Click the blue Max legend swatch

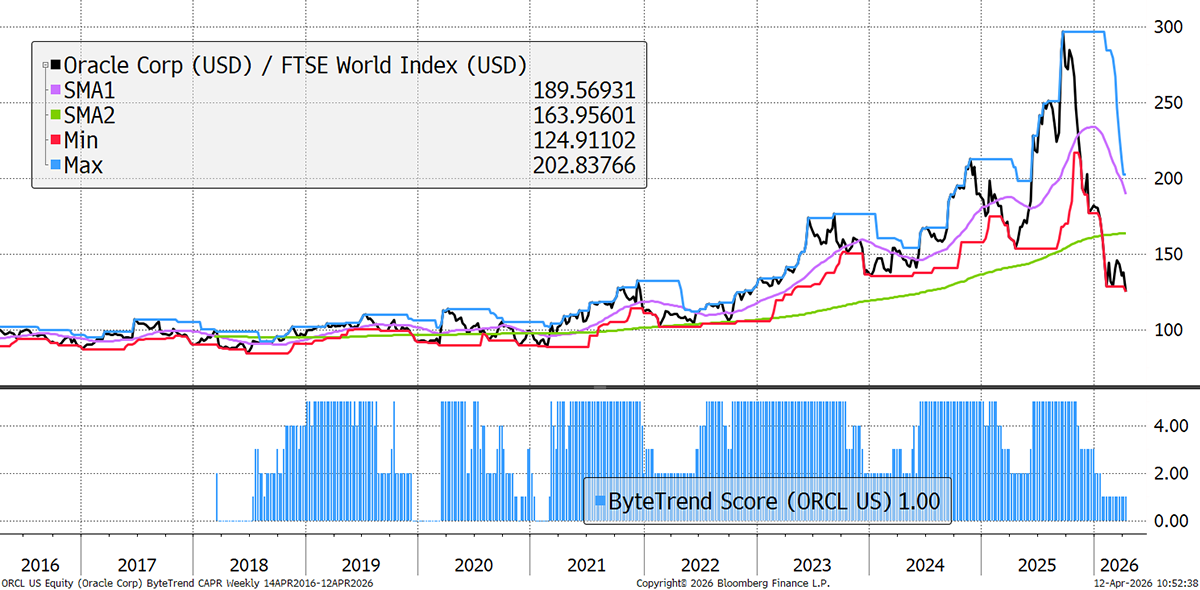56,164
